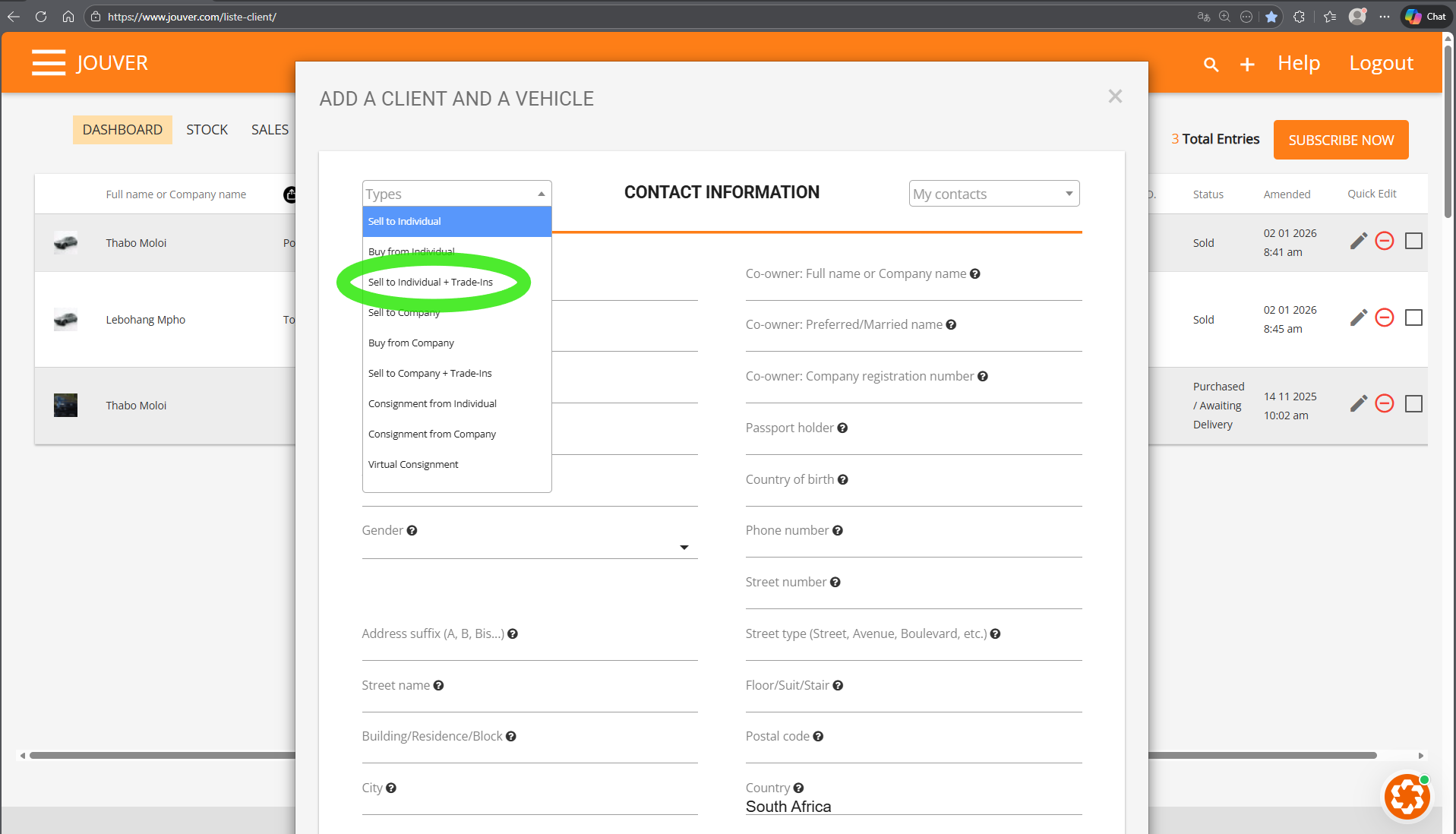Click help icon next to Passport holder

(x=842, y=428)
